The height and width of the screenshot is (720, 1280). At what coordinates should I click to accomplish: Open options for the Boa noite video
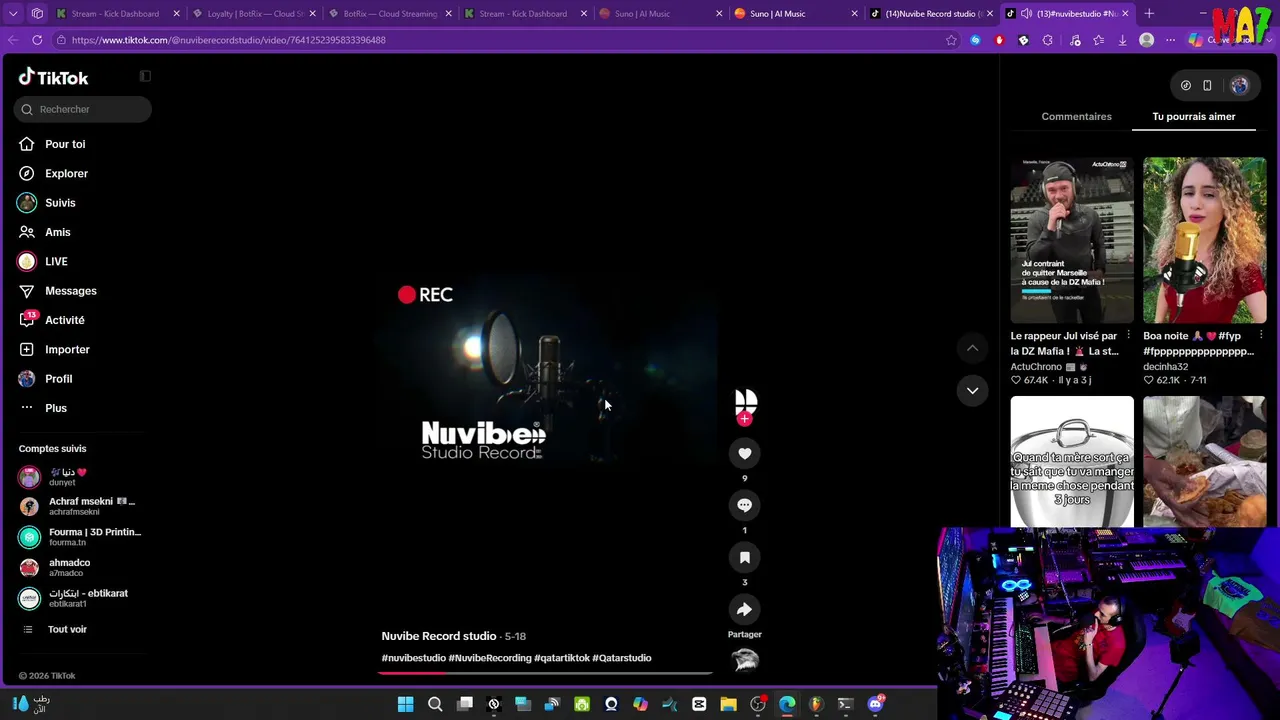coord(1261,335)
